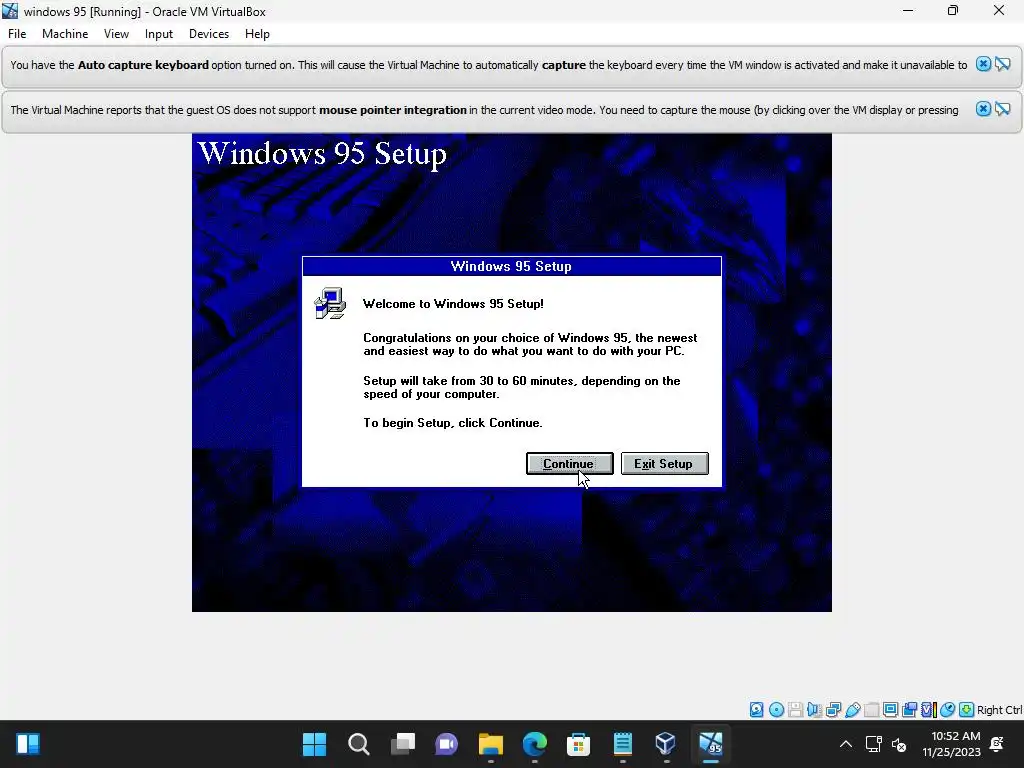Expand the hidden system tray icons

coord(846,744)
